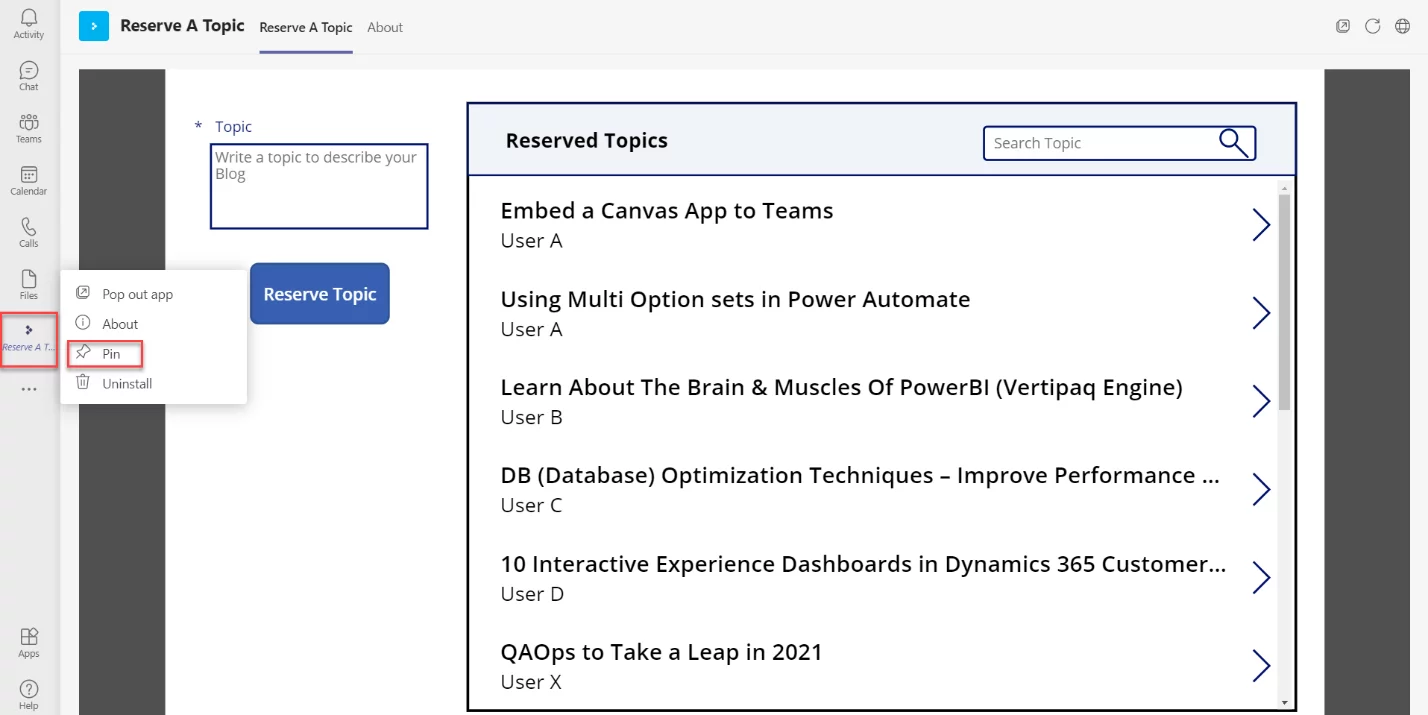Open chevron for Embed a Canvas App to Teams
Viewport: 1428px width, 715px height.
click(x=1261, y=225)
